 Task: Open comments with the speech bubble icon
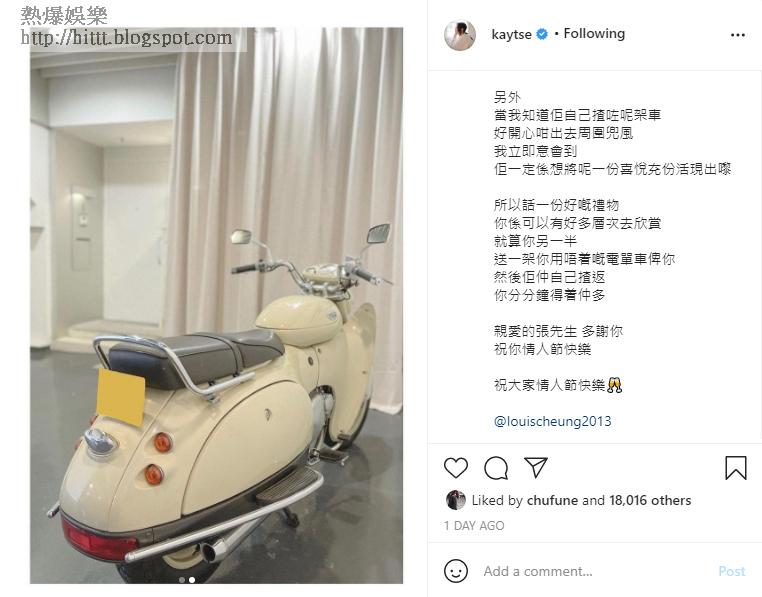click(x=496, y=468)
